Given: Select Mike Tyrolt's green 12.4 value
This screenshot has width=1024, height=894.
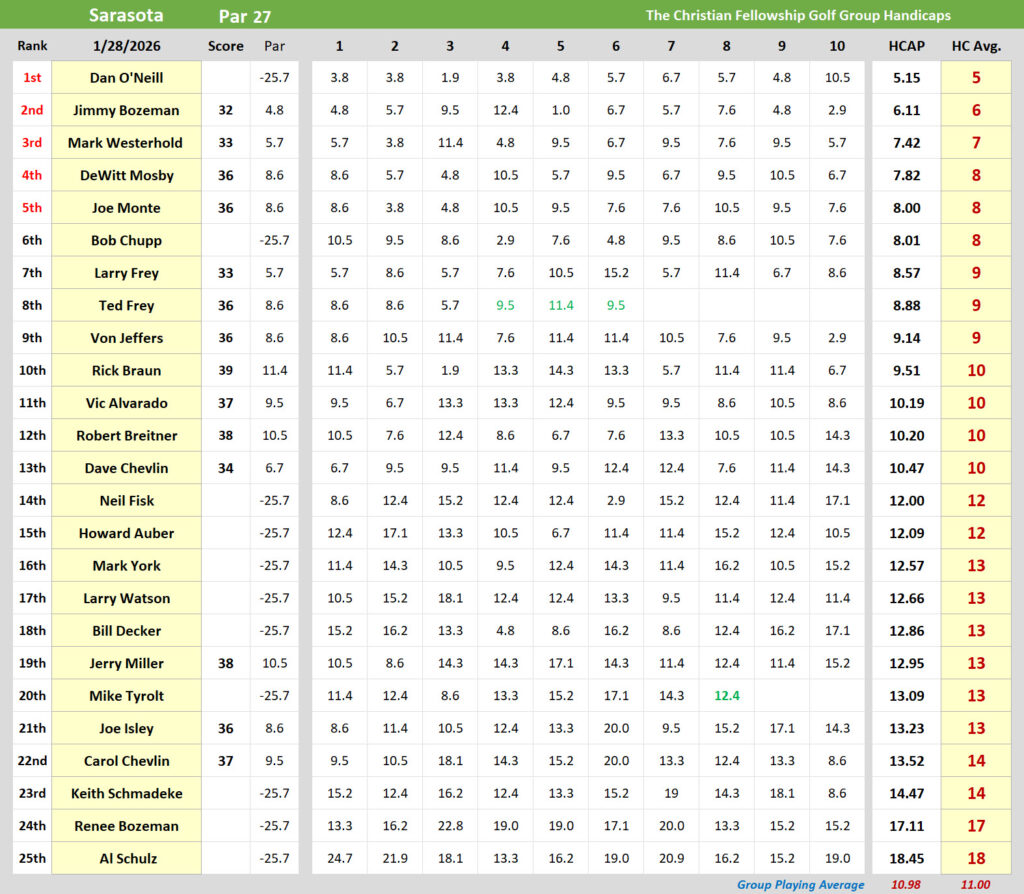Looking at the screenshot, I should click(726, 696).
